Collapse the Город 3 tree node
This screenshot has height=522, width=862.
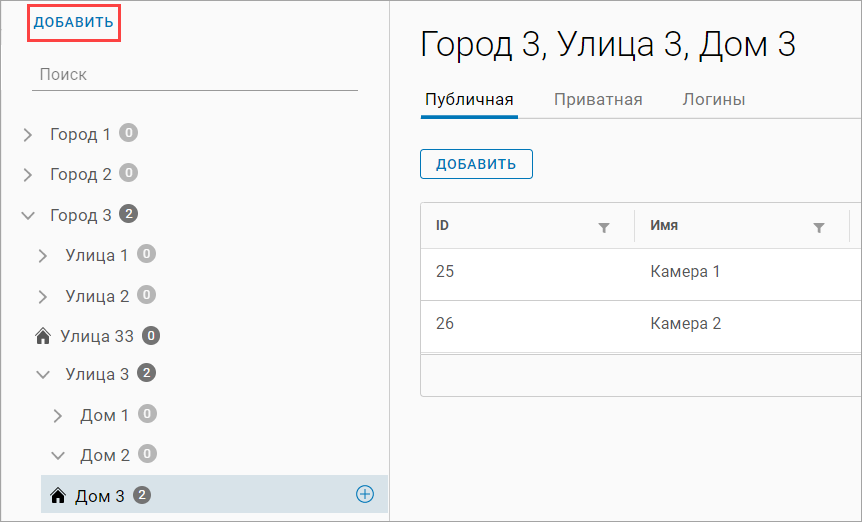click(28, 215)
